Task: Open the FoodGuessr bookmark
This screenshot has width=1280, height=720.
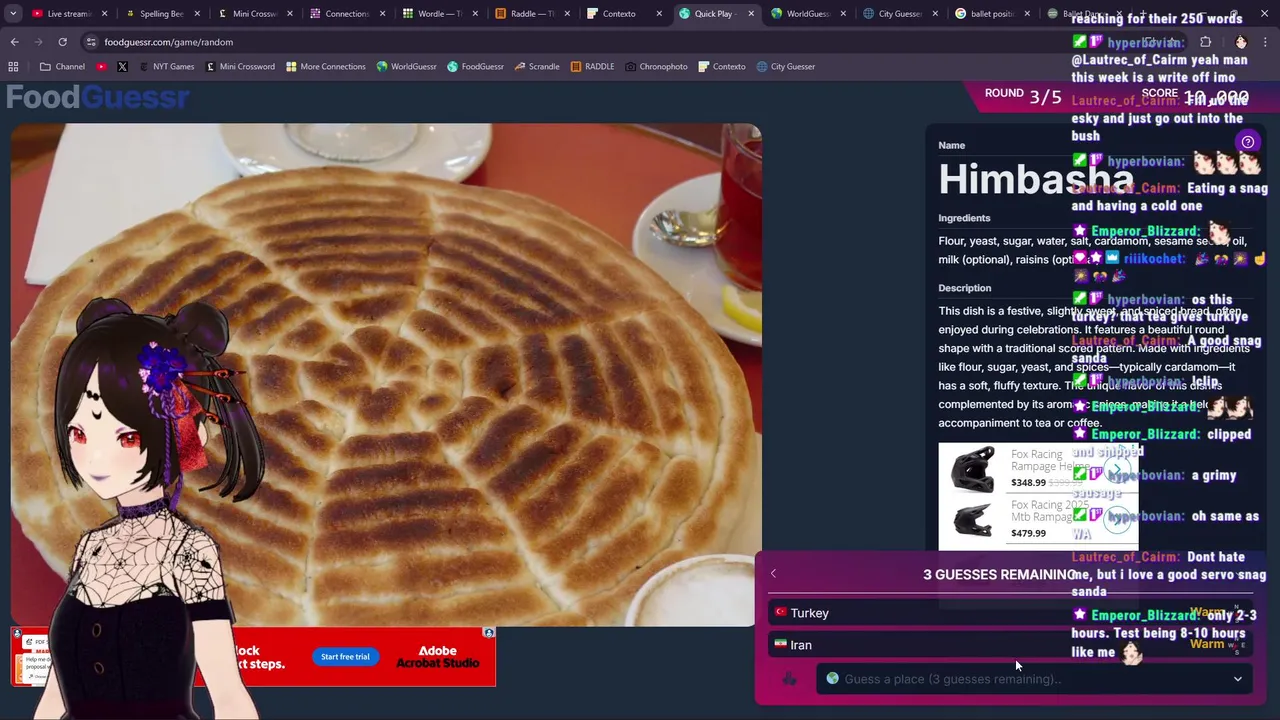Action: pyautogui.click(x=475, y=66)
